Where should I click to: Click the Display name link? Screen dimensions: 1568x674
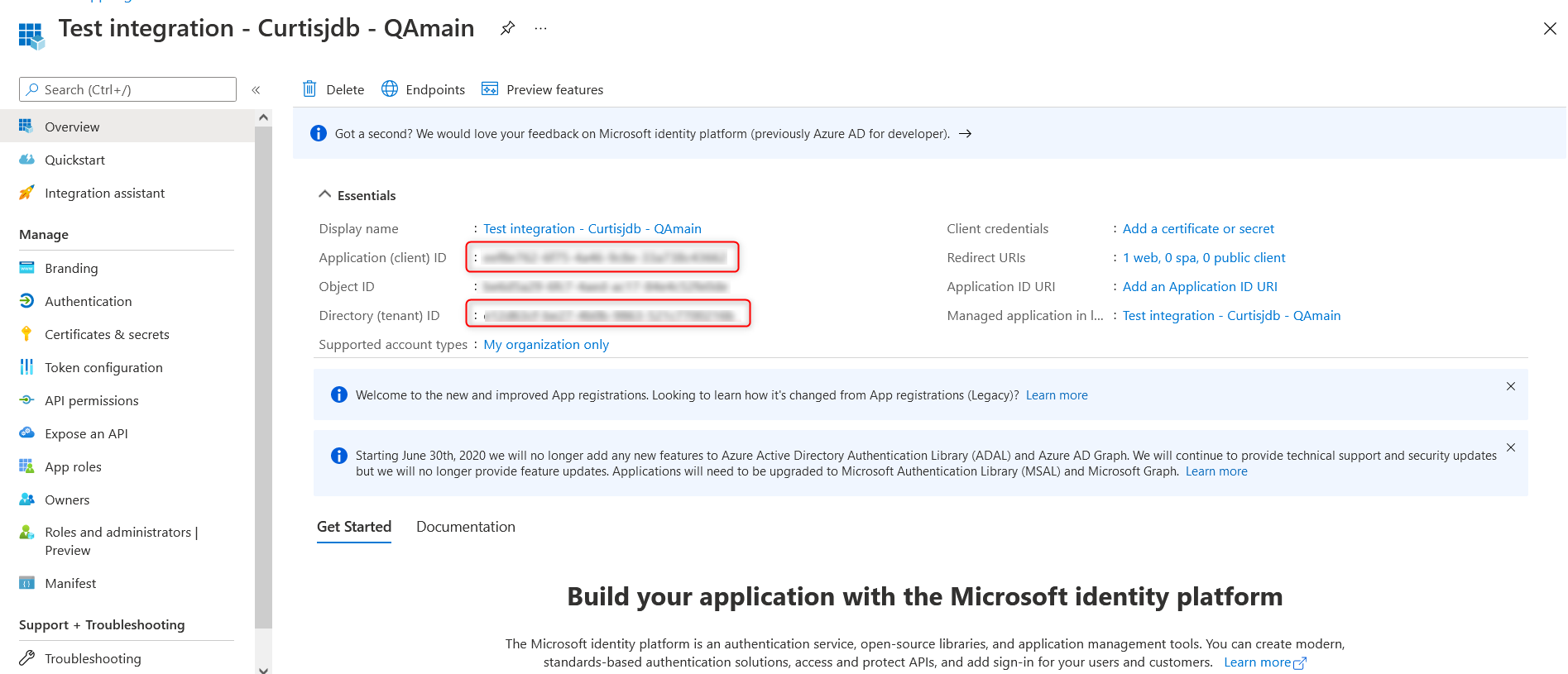tap(592, 228)
